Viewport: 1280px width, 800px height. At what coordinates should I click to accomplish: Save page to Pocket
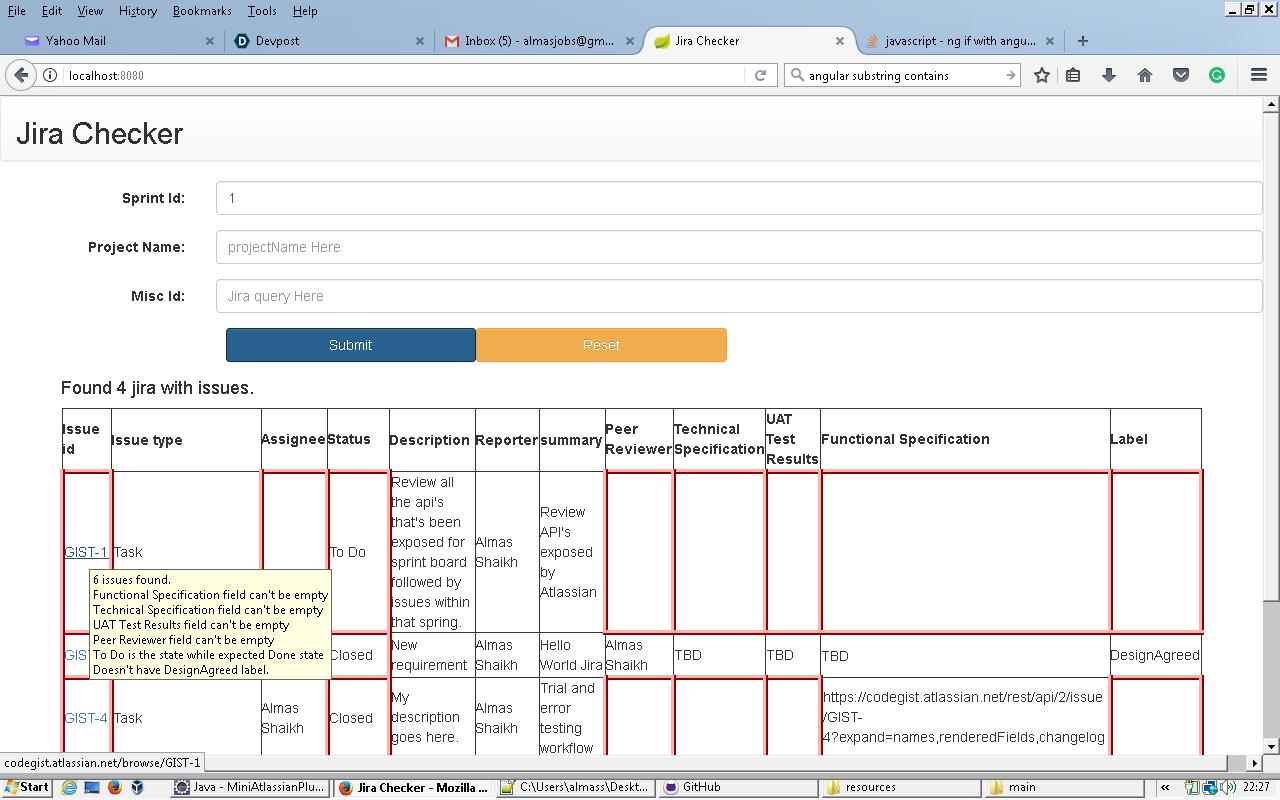[1181, 75]
